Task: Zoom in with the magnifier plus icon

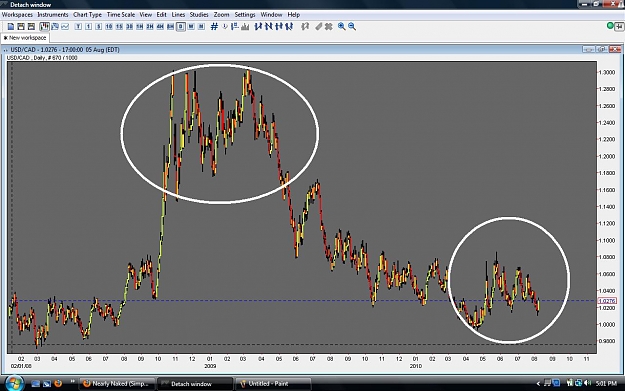Action: 342,27
